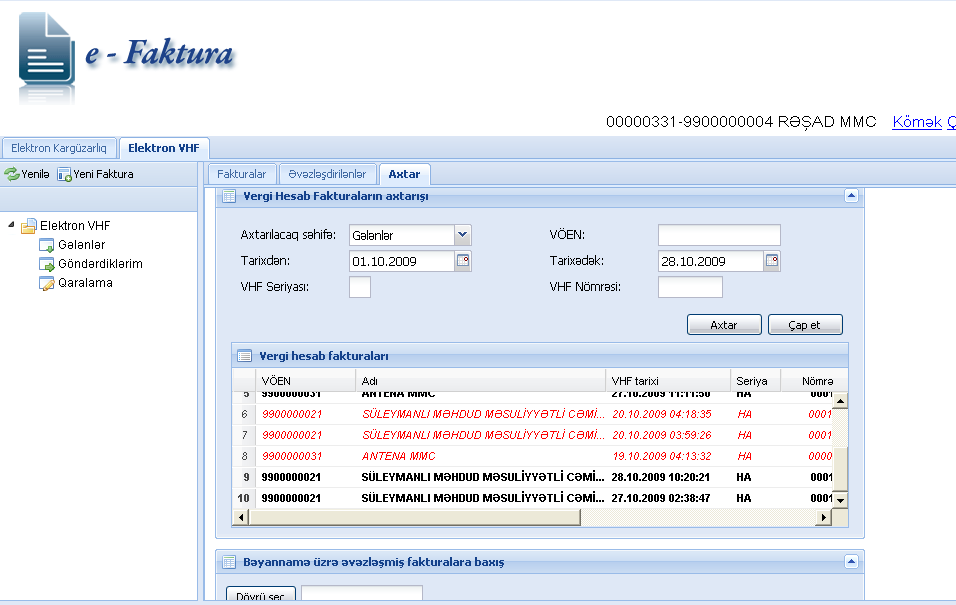This screenshot has height=605, width=956.
Task: Select row 6 dated 20.10.2009 04:18:35
Action: tap(533, 414)
